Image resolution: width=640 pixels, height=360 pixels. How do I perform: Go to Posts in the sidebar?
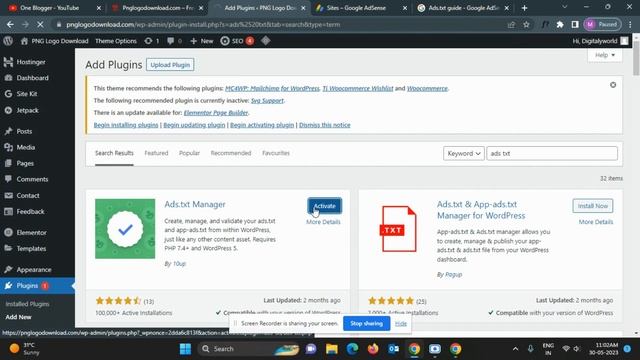tap(24, 131)
